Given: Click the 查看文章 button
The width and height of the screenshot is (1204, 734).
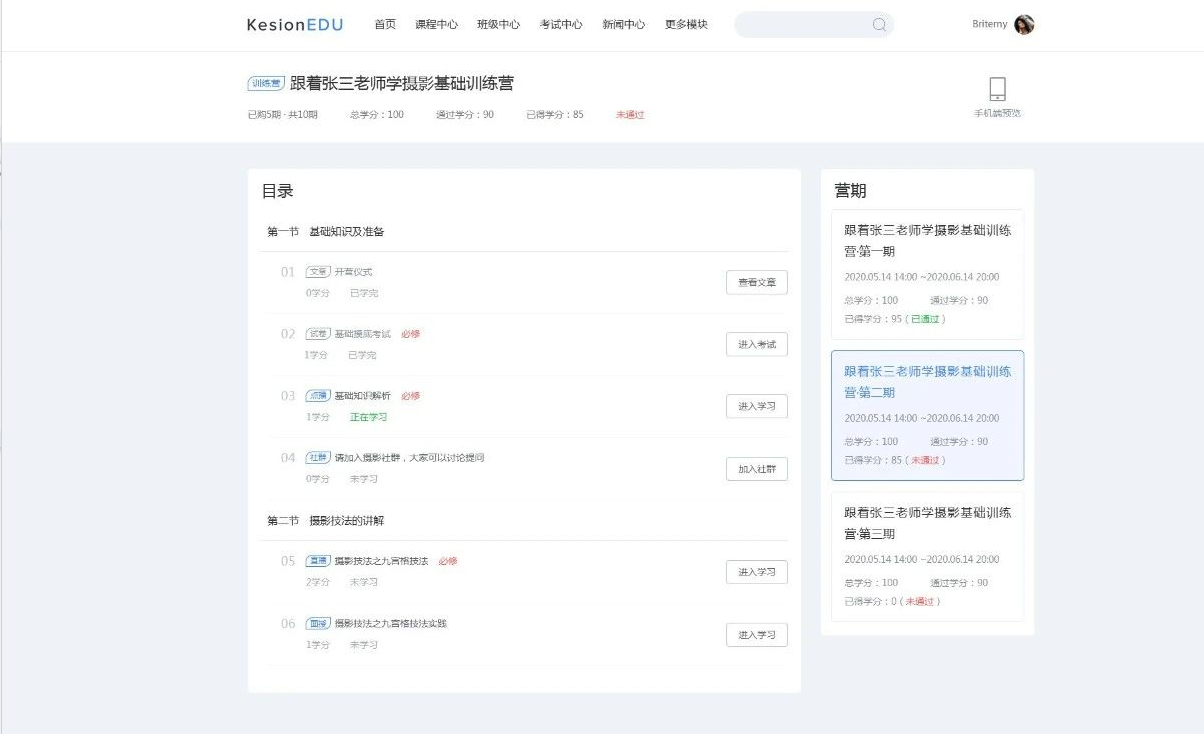Looking at the screenshot, I should 756,283.
